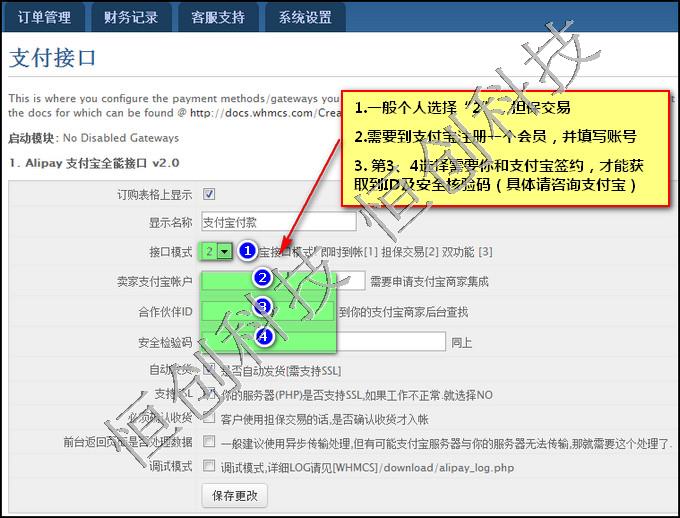Image resolution: width=680 pixels, height=518 pixels.
Task: Toggle the 支持SSL checkbox
Action: tap(209, 393)
